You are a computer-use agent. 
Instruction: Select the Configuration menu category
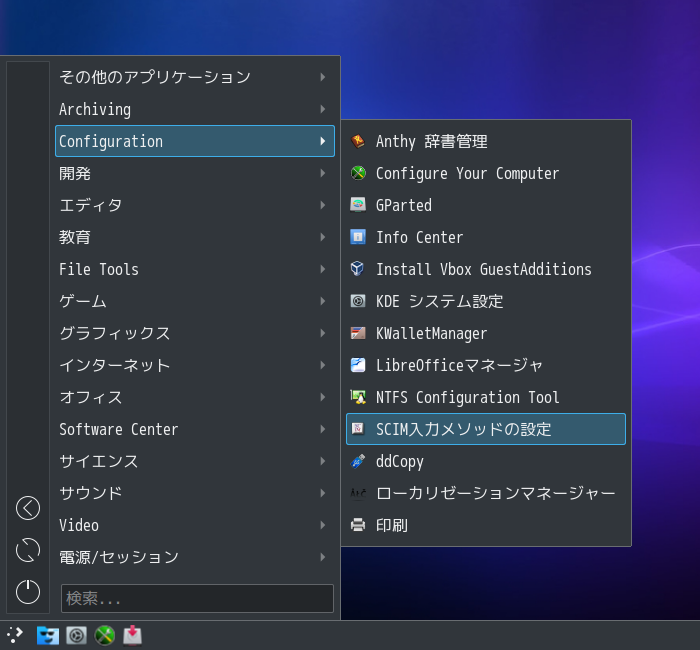(x=195, y=141)
